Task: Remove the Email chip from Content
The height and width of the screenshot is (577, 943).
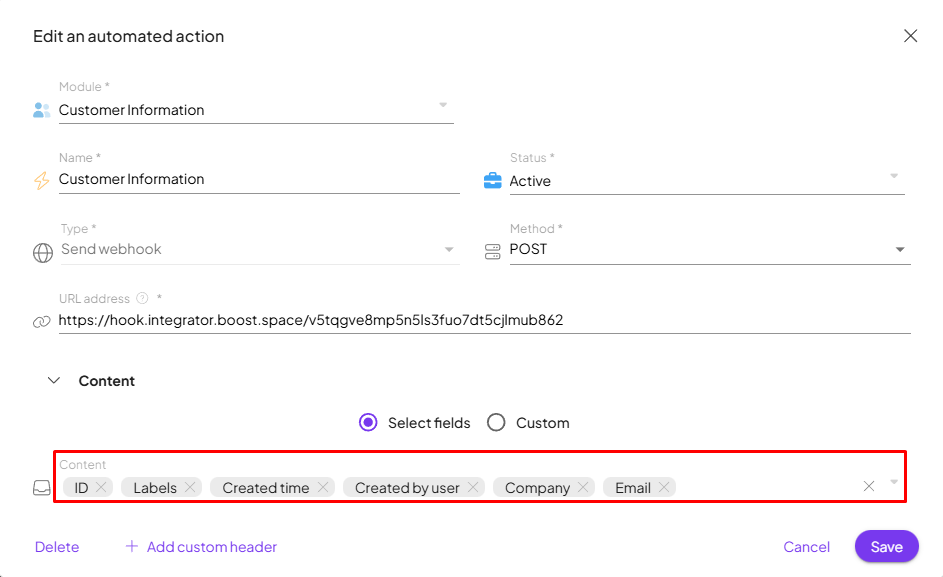Action: click(664, 488)
